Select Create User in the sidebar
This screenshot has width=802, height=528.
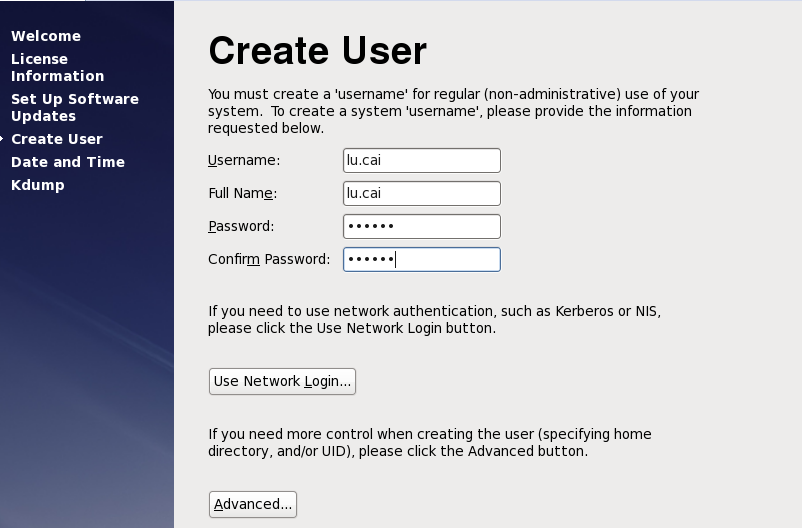[x=57, y=139]
